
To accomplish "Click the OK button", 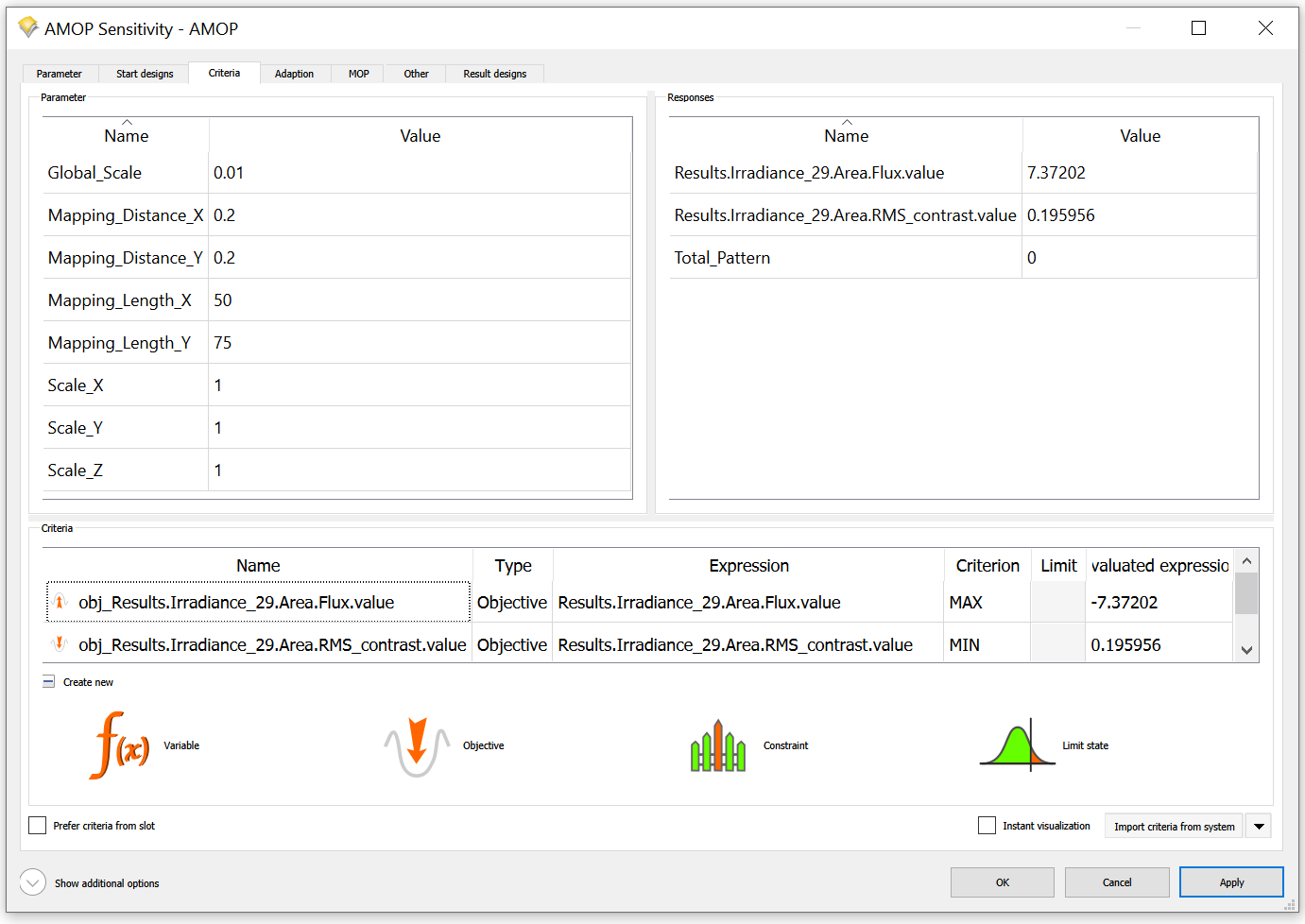I will [1003, 882].
